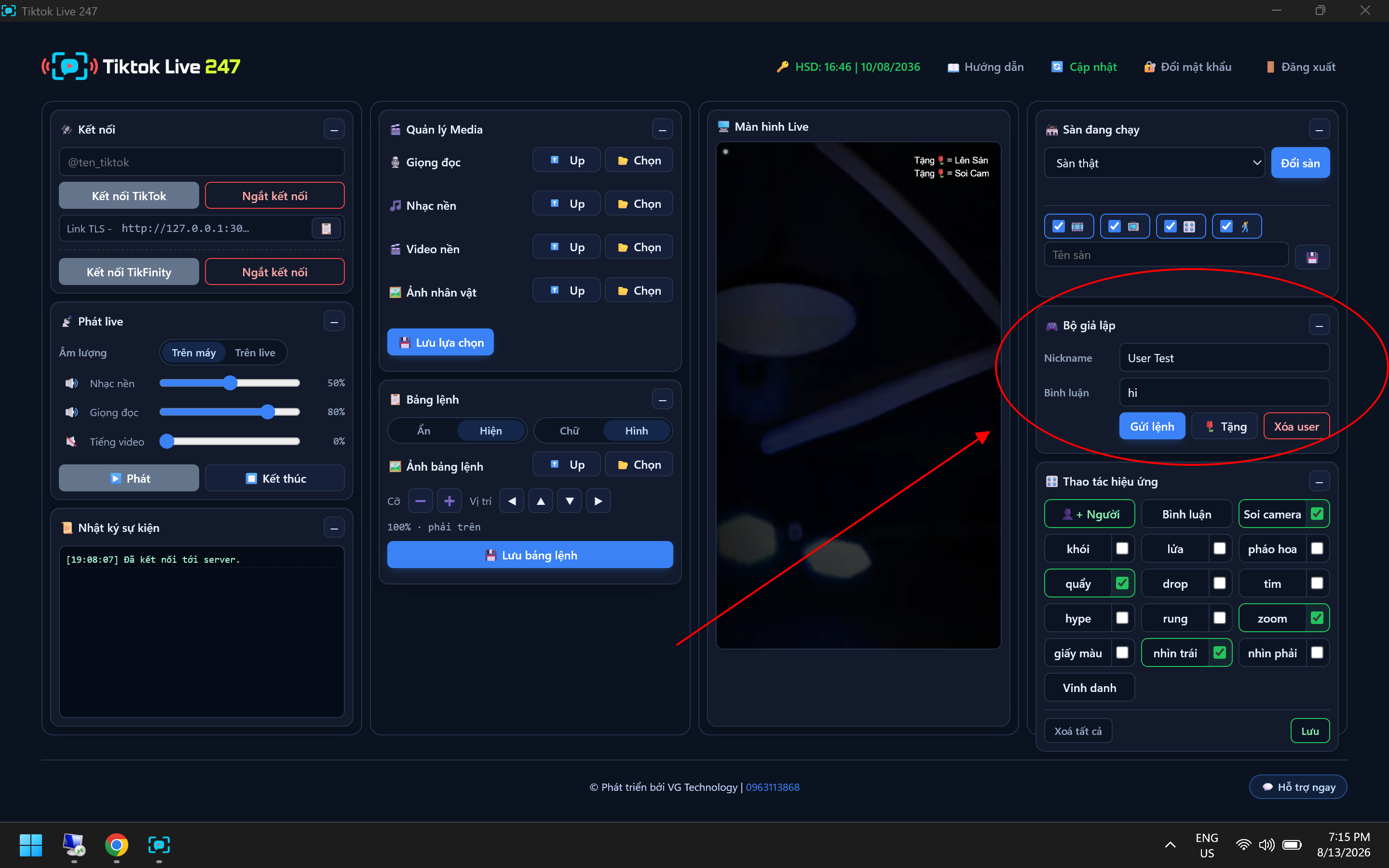Switch command board to Chữ mode
The height and width of the screenshot is (868, 1389).
pyautogui.click(x=570, y=431)
